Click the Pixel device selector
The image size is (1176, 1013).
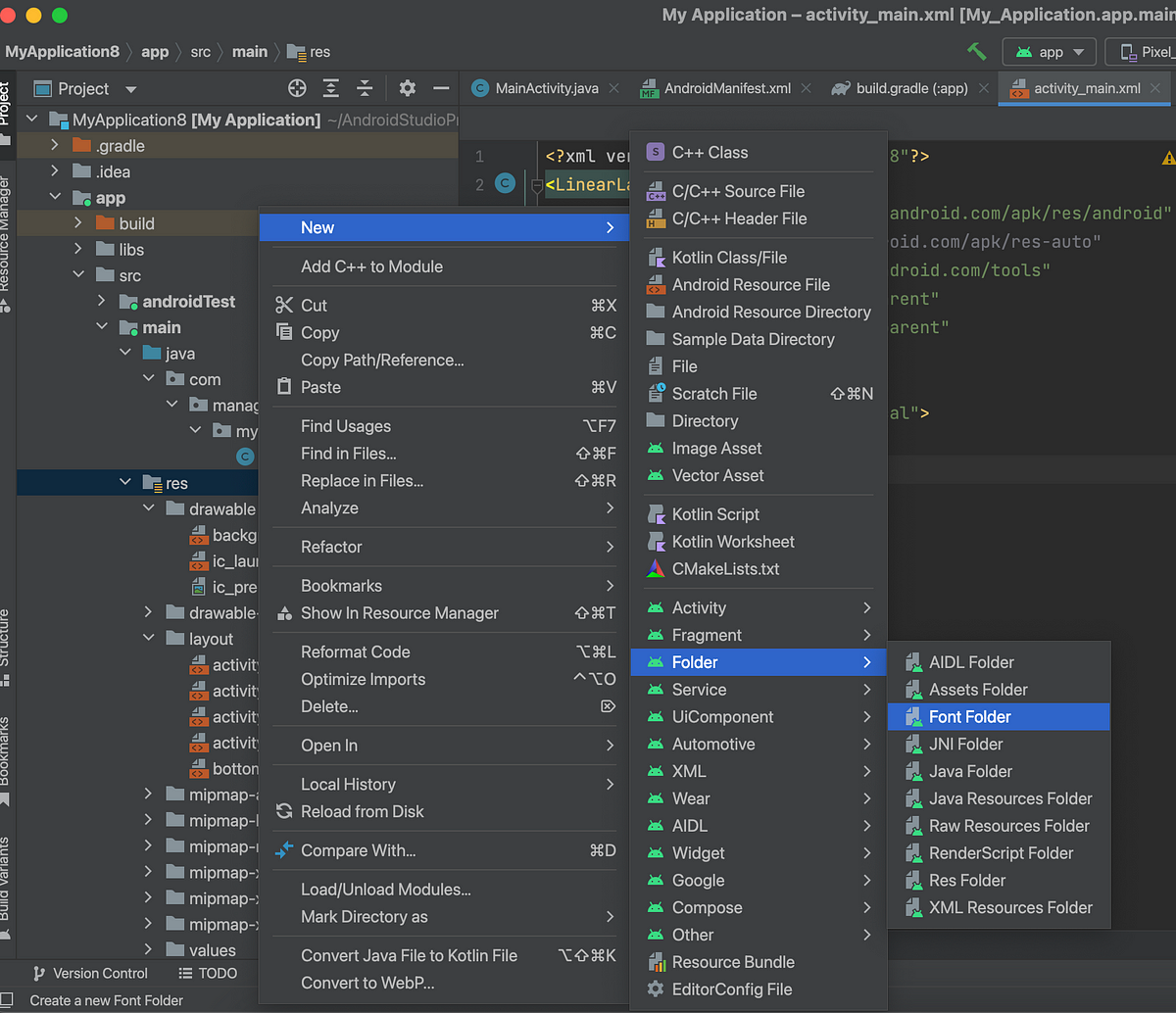pos(1141,52)
